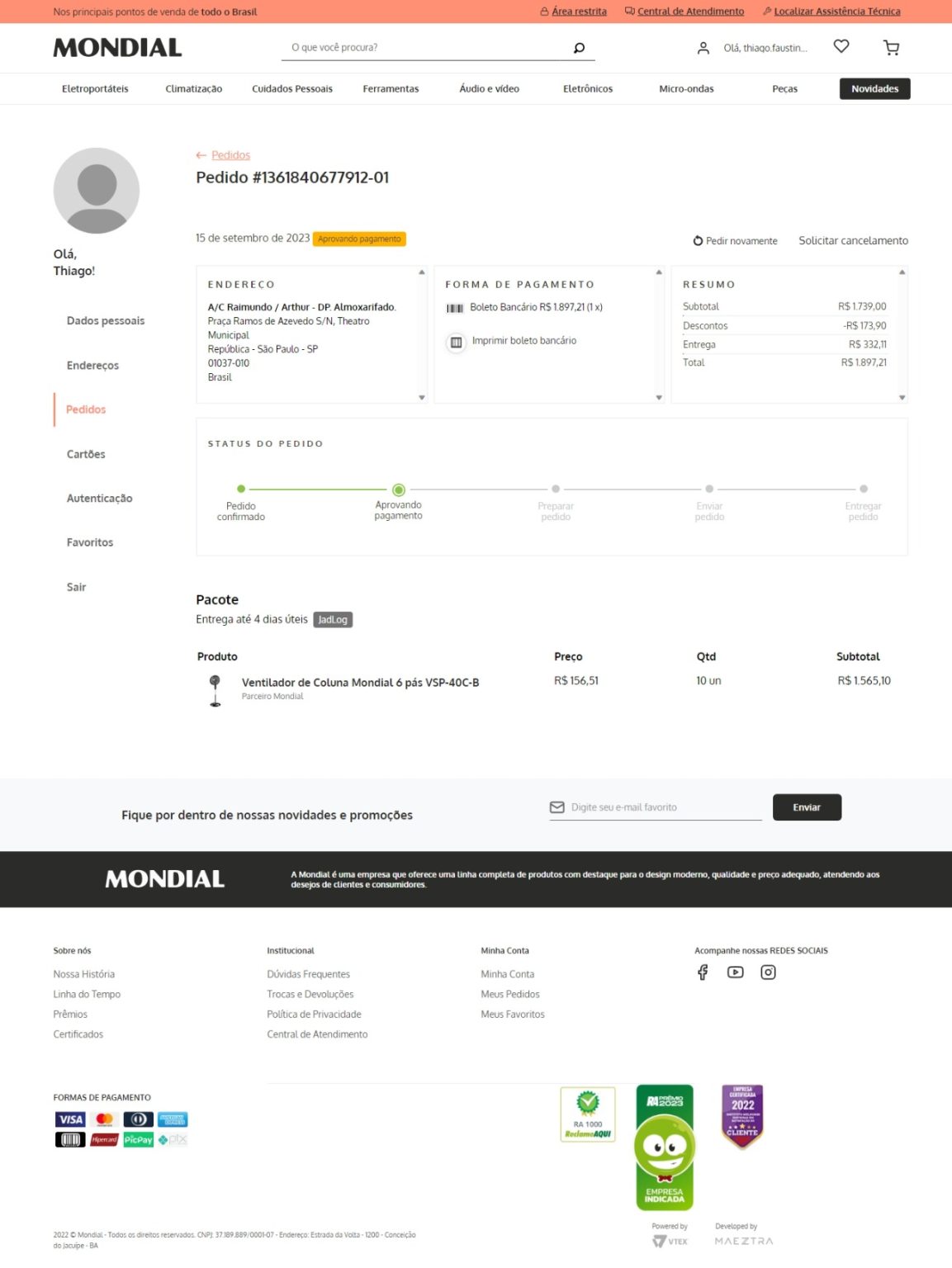Select Pedidos in the account sidebar
The height and width of the screenshot is (1268, 952).
click(x=86, y=409)
